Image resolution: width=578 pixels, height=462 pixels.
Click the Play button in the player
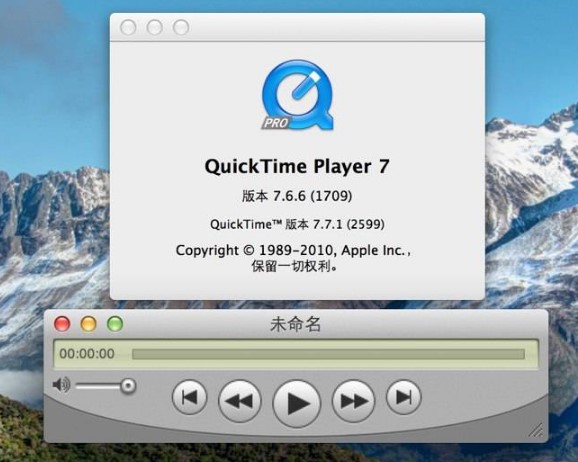click(x=297, y=404)
